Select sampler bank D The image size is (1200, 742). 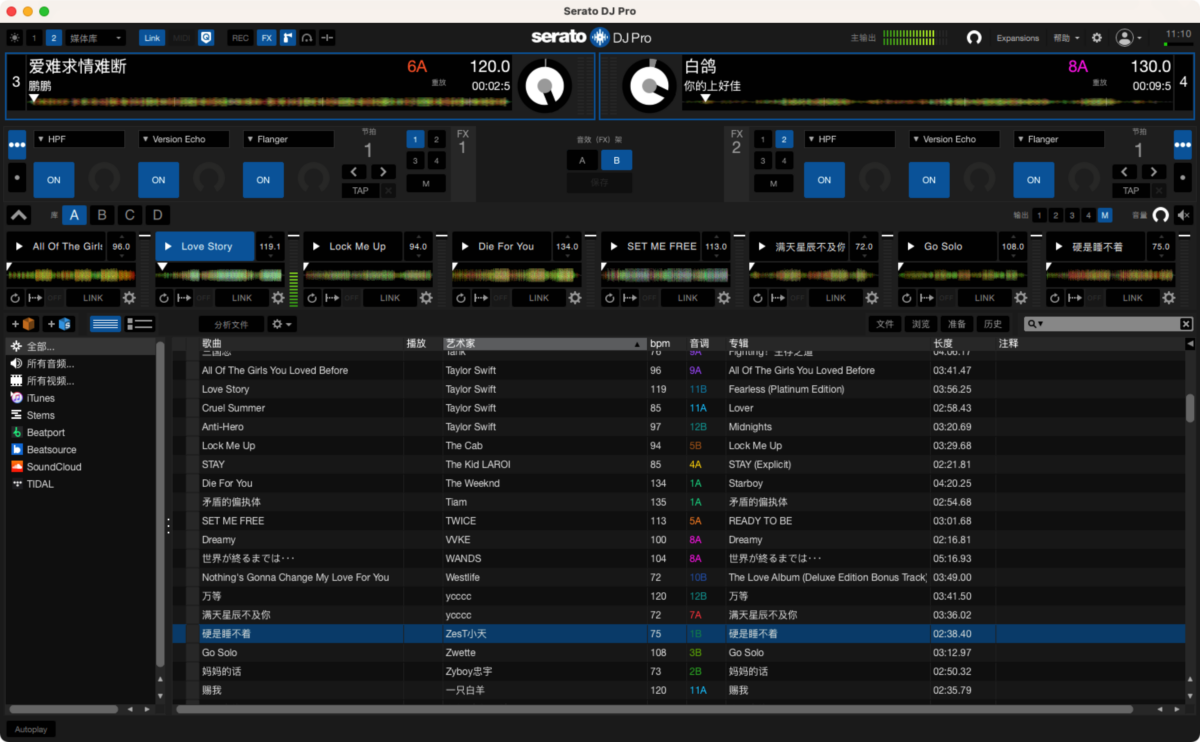[158, 215]
